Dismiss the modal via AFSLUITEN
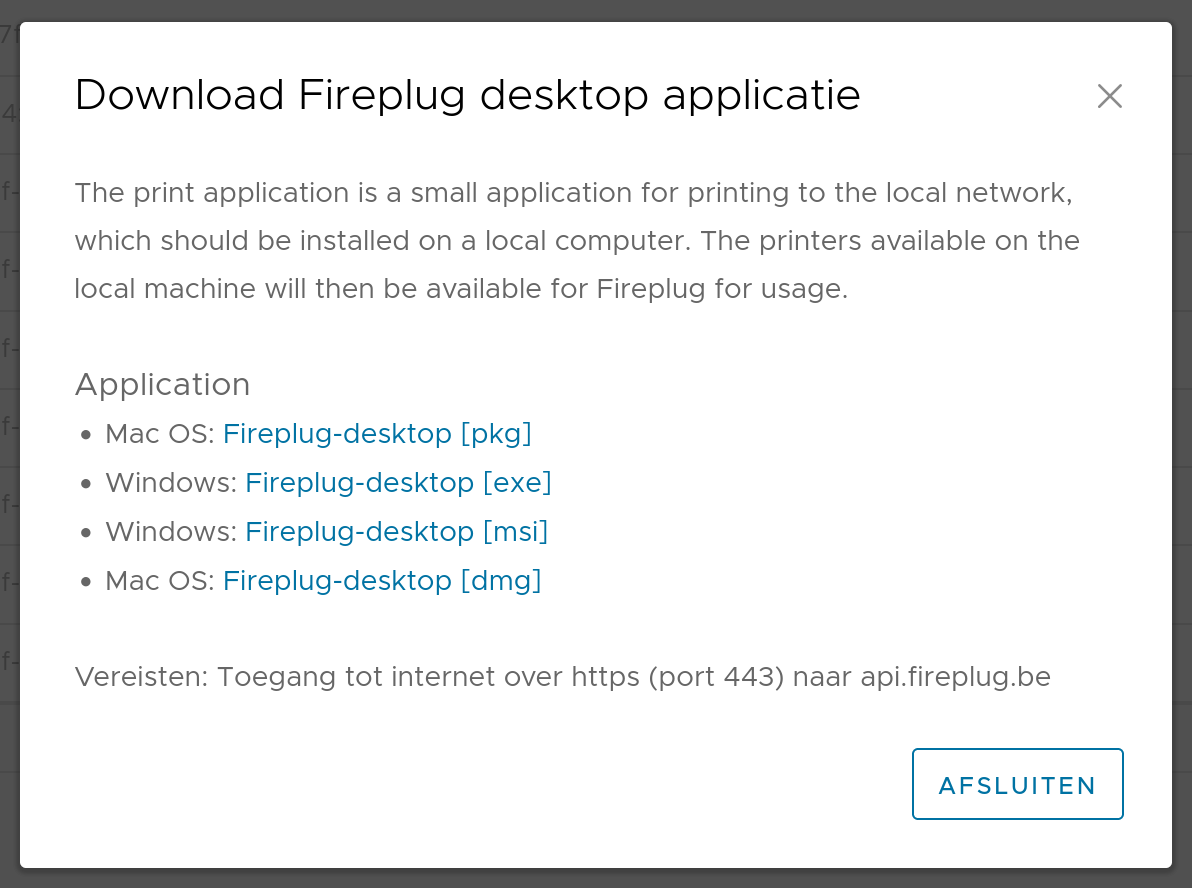The width and height of the screenshot is (1192, 888). pos(1017,784)
